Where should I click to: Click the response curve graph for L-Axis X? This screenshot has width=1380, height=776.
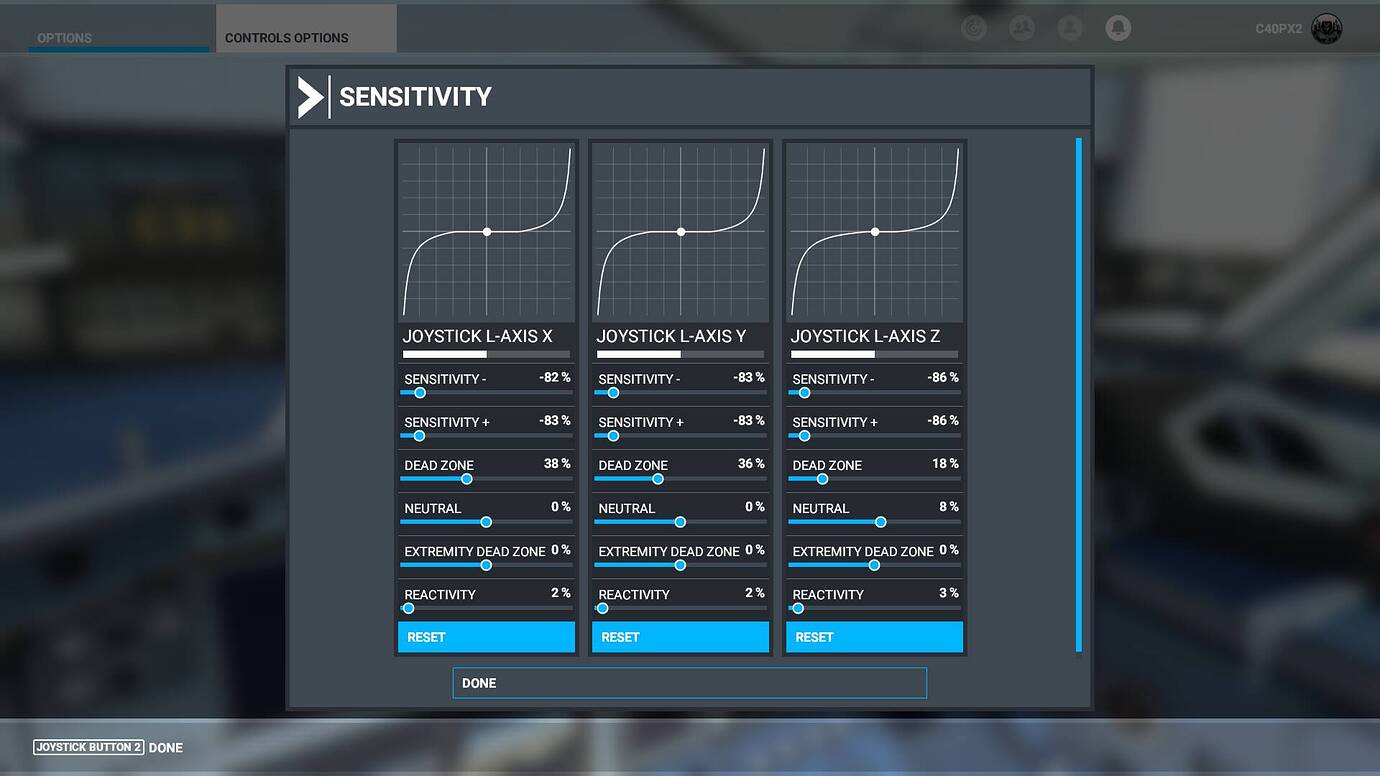pyautogui.click(x=486, y=231)
